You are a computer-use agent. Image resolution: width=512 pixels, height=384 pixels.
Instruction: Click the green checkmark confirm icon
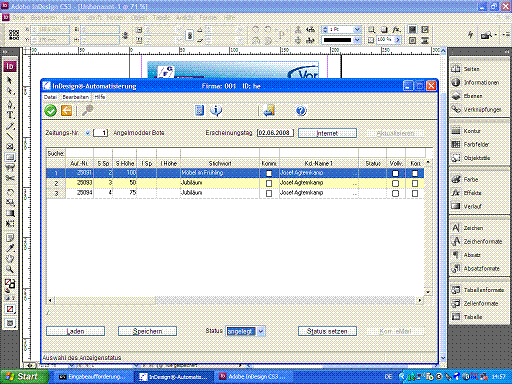pos(51,110)
